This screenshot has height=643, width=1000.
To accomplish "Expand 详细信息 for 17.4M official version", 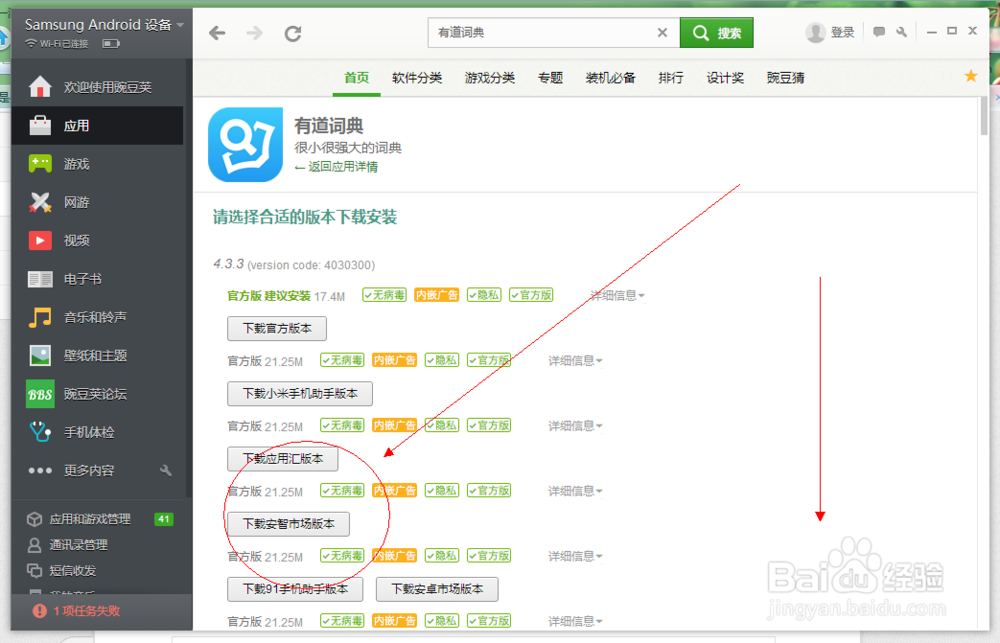I will coord(617,295).
